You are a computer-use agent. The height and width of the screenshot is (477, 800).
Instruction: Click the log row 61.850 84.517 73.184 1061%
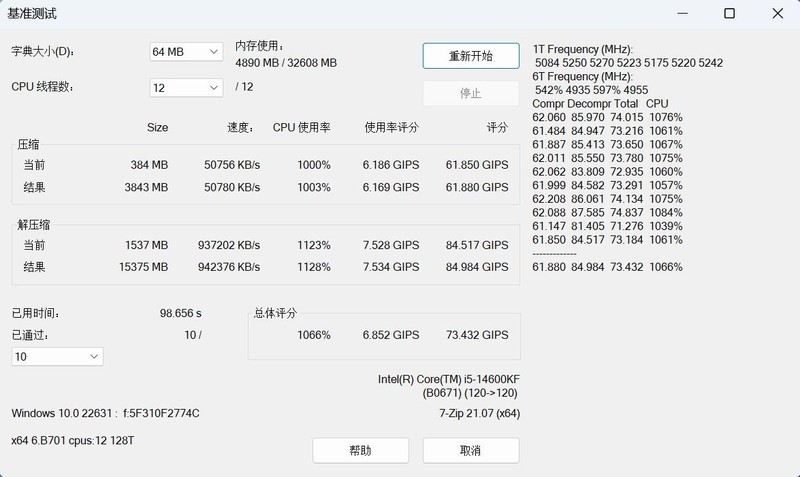607,240
